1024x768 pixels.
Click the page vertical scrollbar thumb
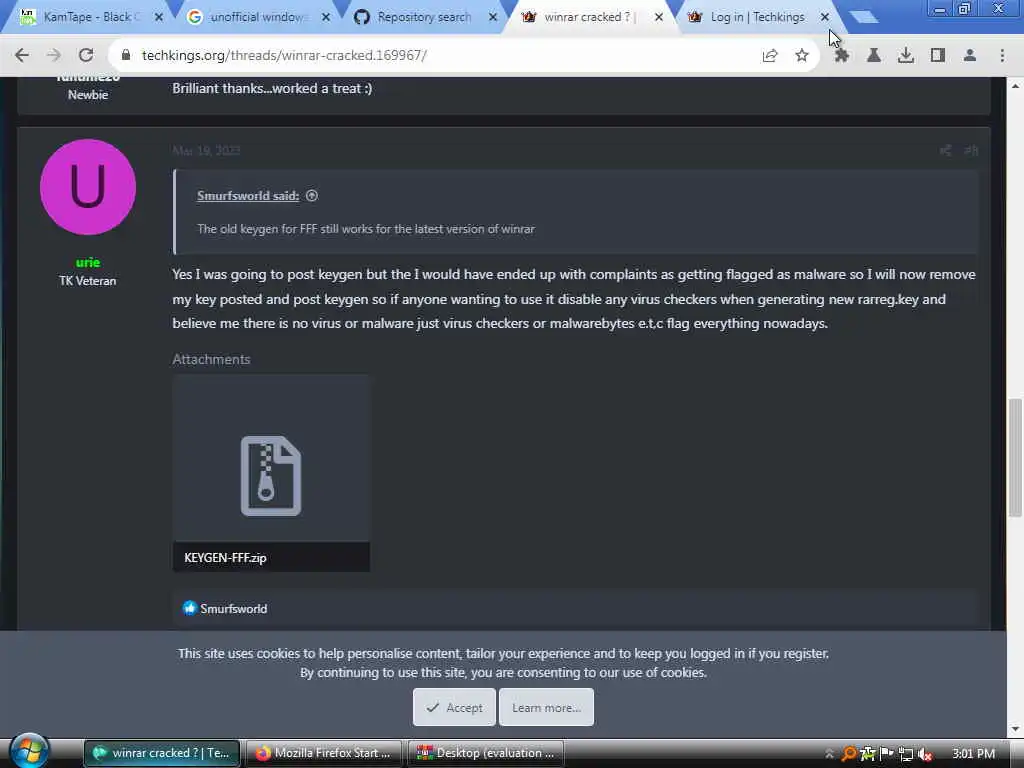tap(1015, 457)
